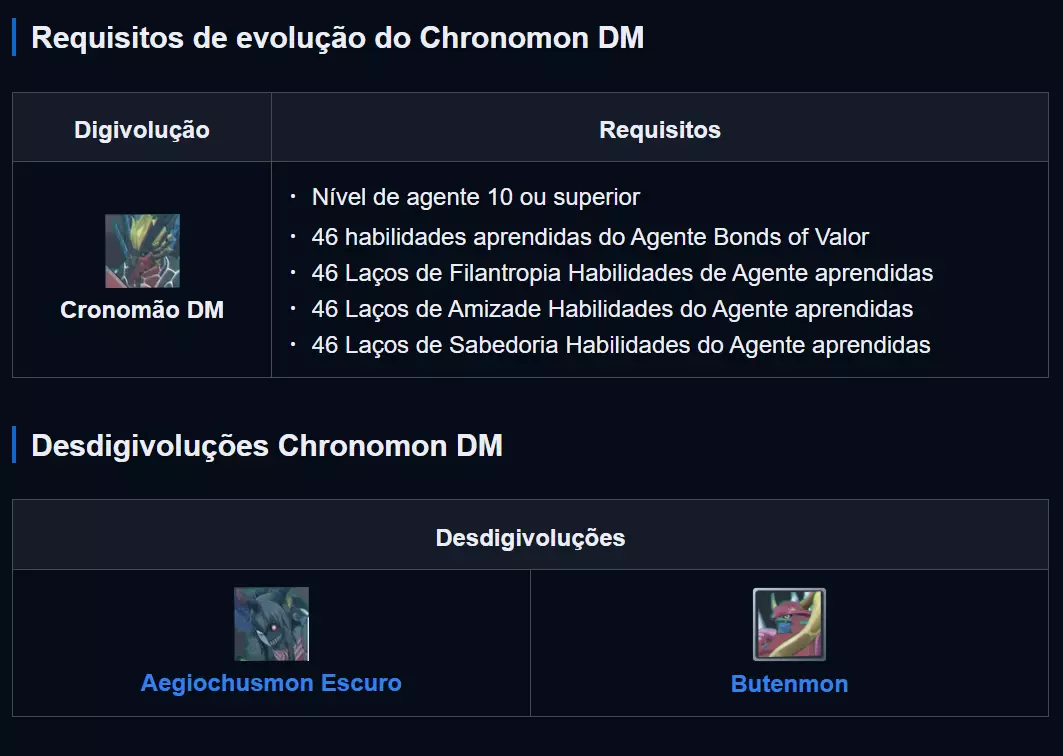Click the blue bar beside Requisitos de evolução heading
The image size is (1063, 756).
14,38
